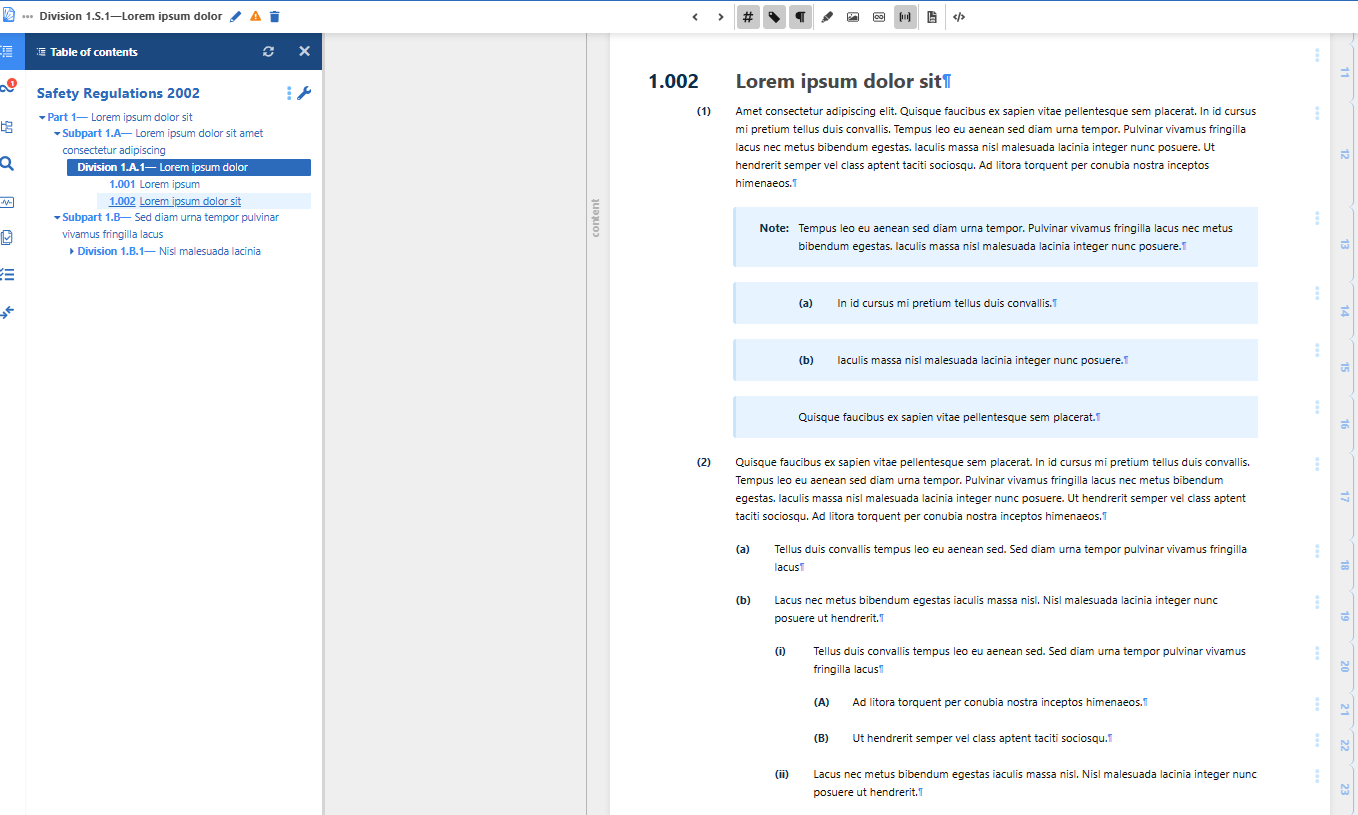
Task: Click the paragraph (B) 'Ut hendrerit semper' text
Action: 979,738
